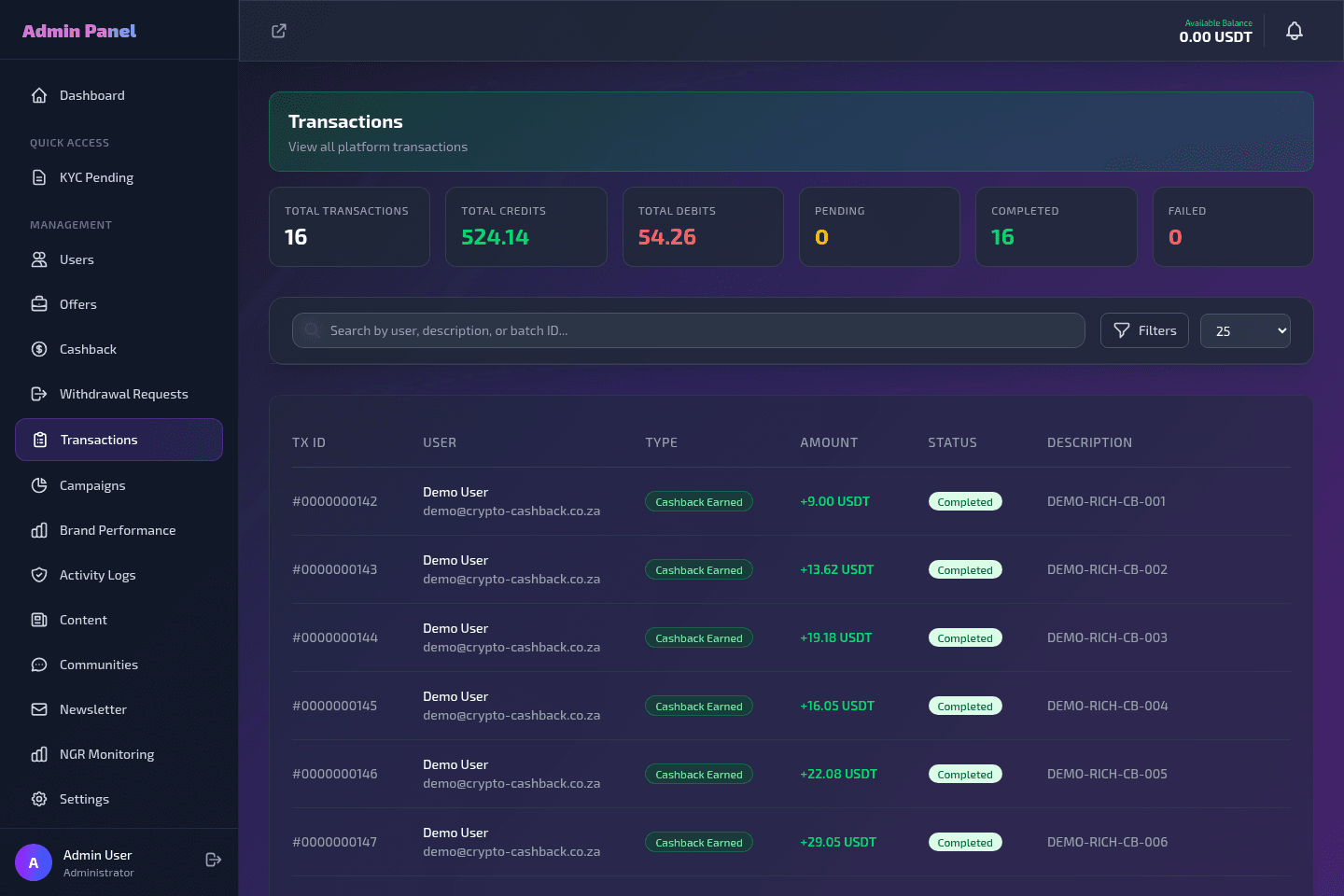The width and height of the screenshot is (1344, 896).
Task: Click Completed badge in DEMO-RICH-CB-004 row
Action: [965, 706]
